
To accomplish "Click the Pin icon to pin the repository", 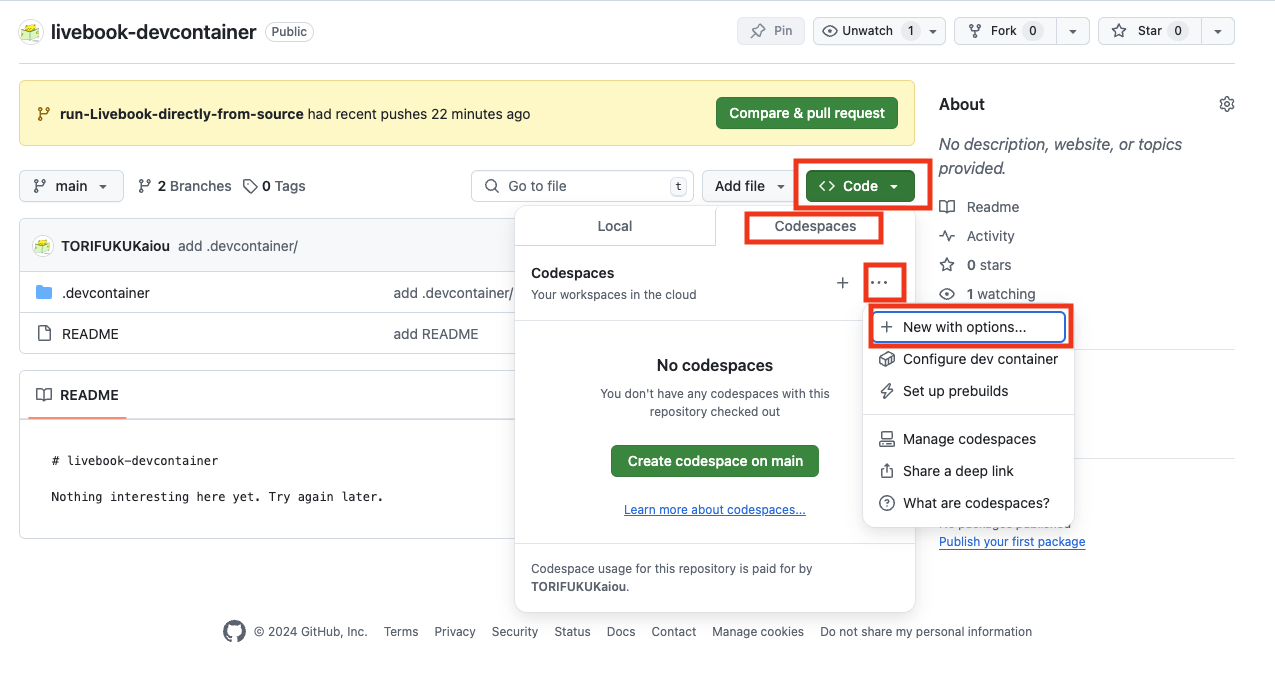I will tap(758, 31).
